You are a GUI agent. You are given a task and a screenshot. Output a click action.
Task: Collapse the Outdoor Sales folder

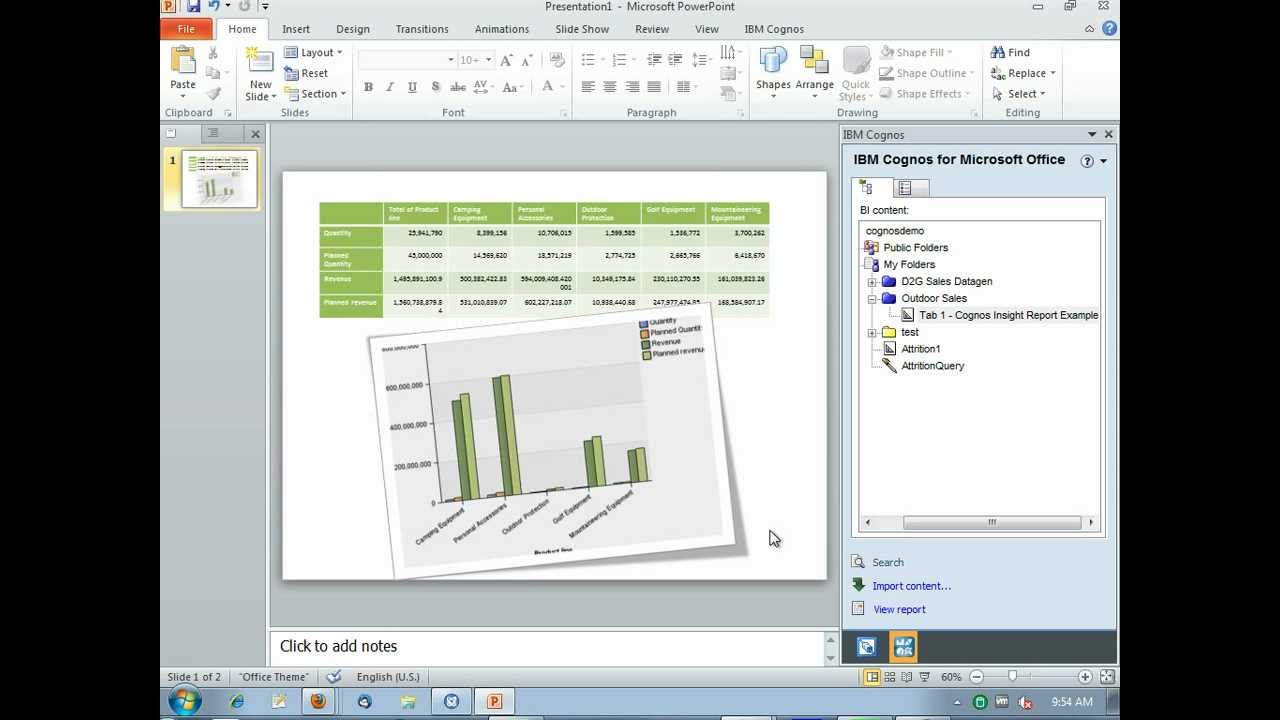[x=872, y=299]
